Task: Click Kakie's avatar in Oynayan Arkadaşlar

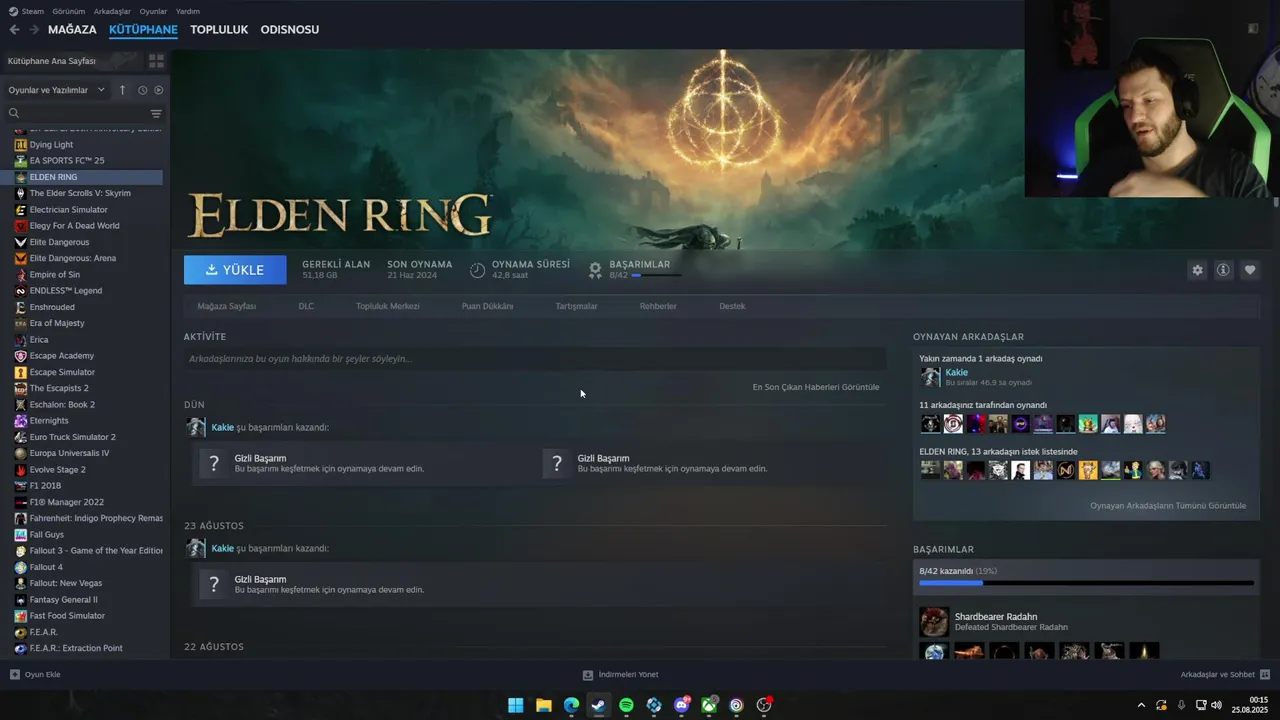Action: 930,377
